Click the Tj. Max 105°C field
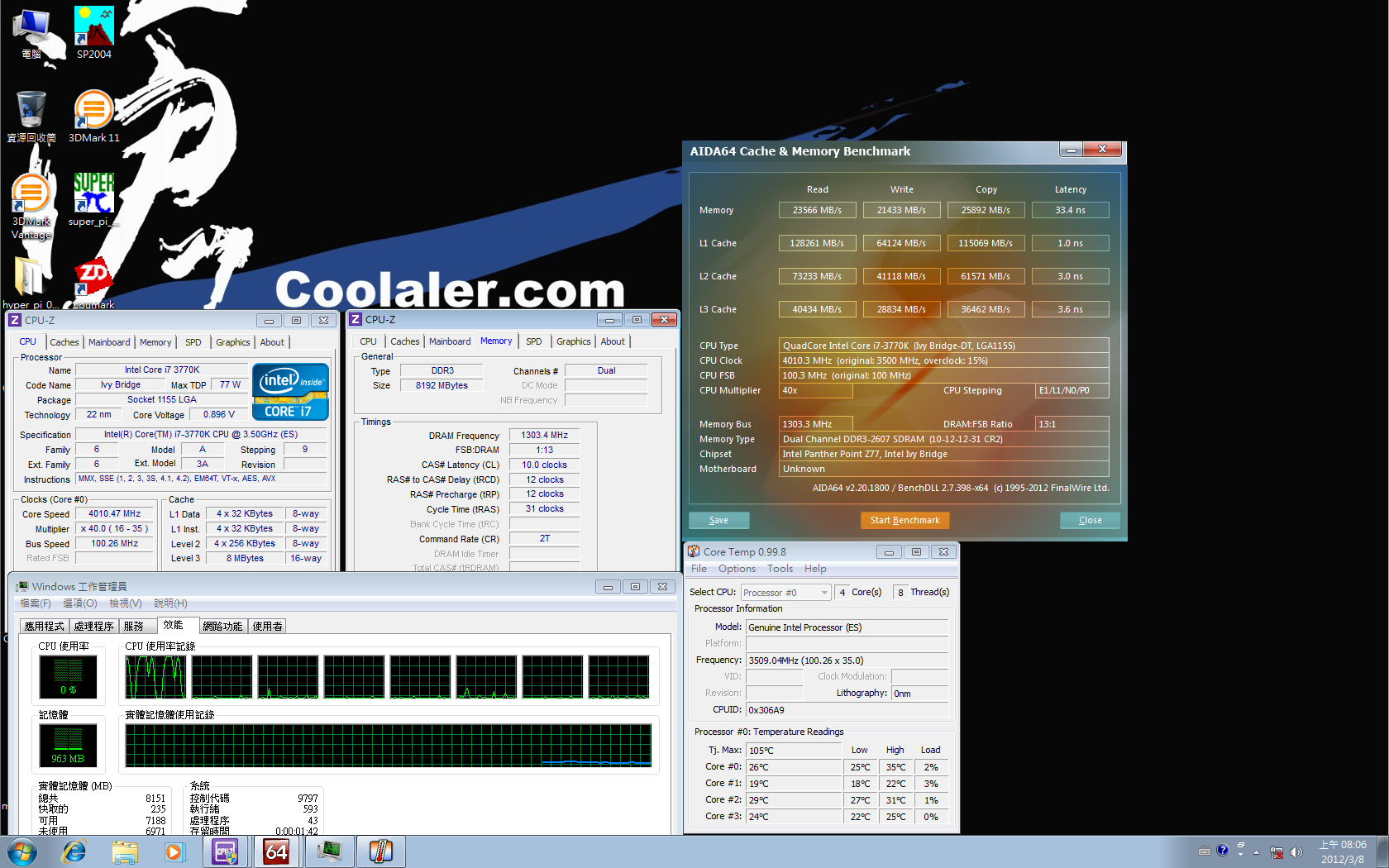Screen dimensions: 1389x868 [x=794, y=751]
